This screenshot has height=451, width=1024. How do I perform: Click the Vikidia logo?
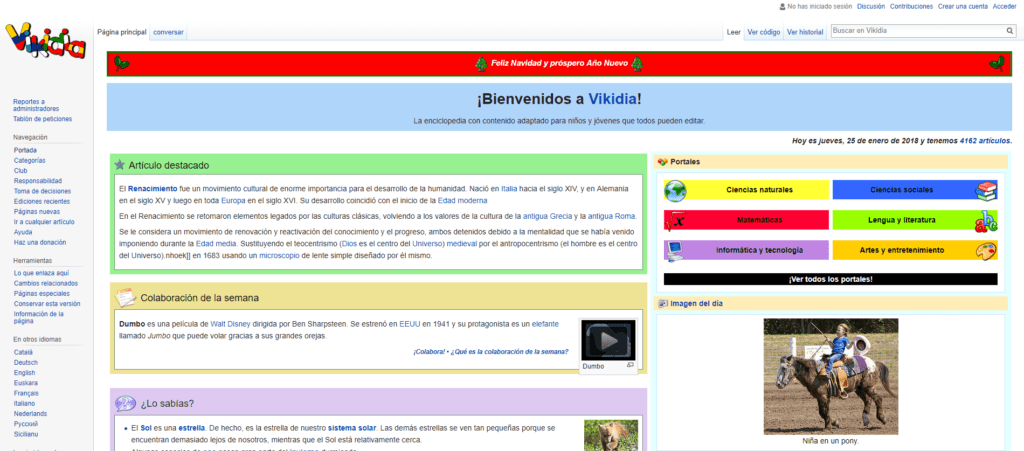pyautogui.click(x=46, y=41)
